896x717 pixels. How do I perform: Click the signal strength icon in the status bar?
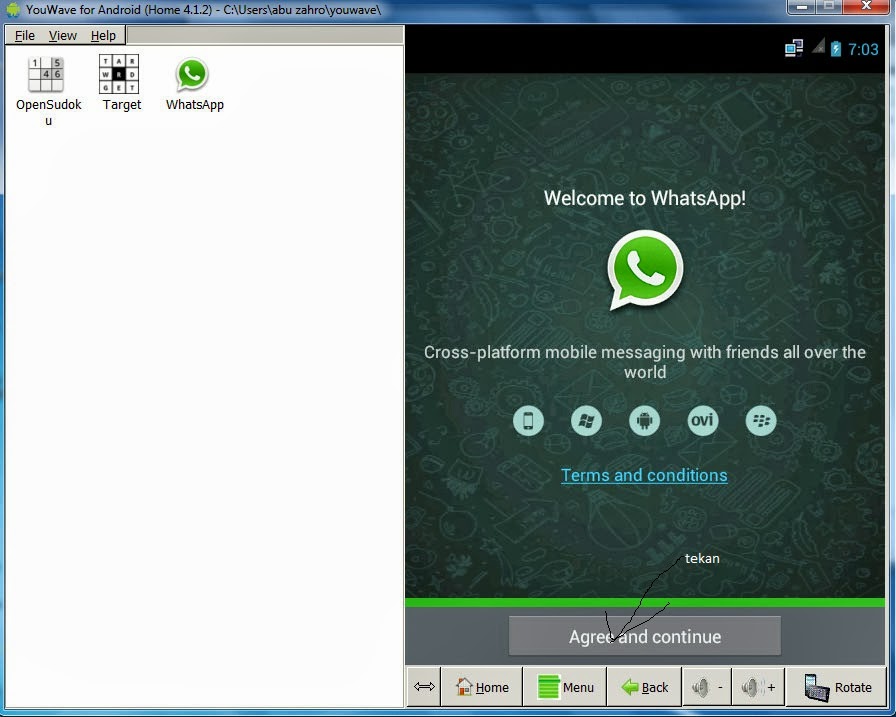(818, 47)
